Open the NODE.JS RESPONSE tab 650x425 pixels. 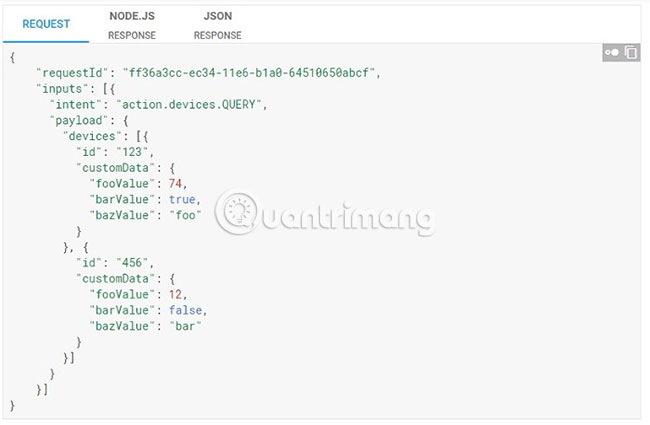(x=130, y=25)
